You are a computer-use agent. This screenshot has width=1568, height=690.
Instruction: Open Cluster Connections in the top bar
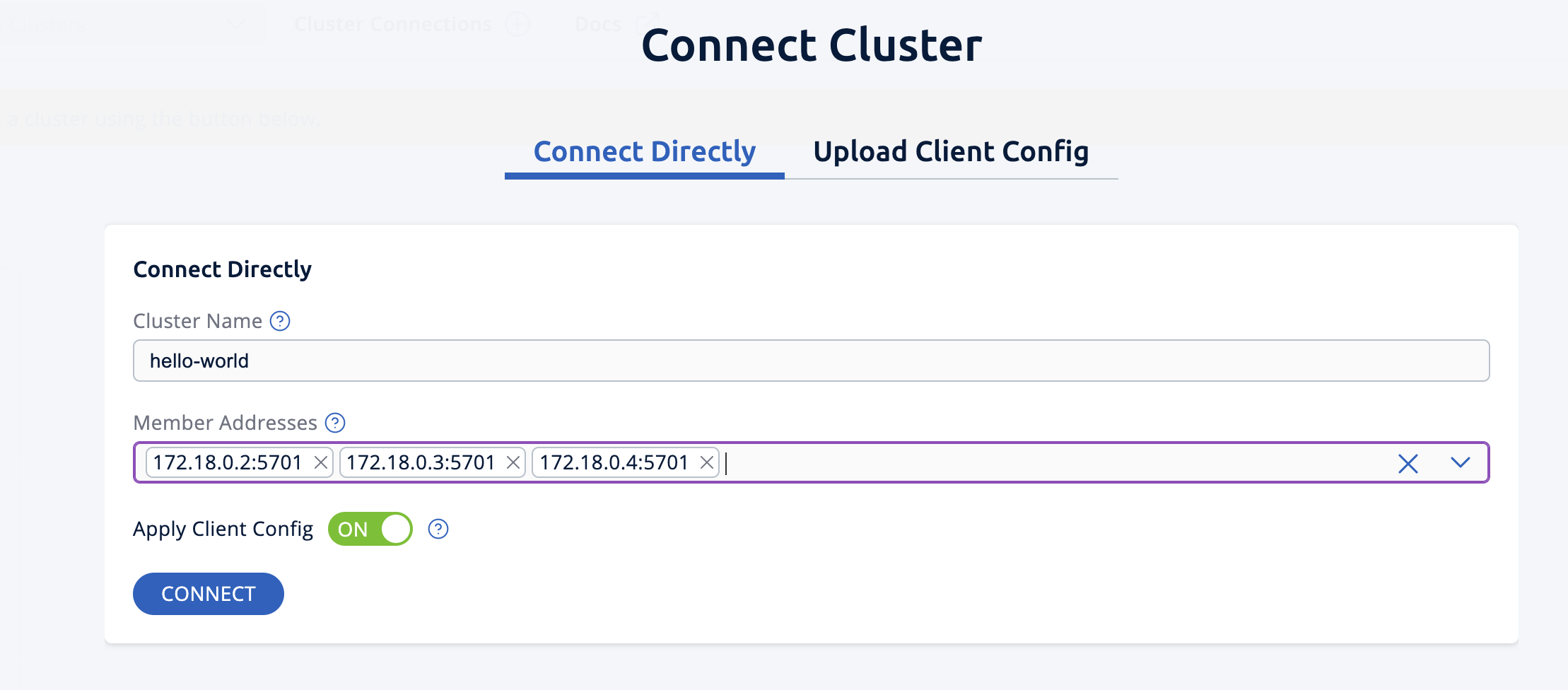click(x=393, y=23)
